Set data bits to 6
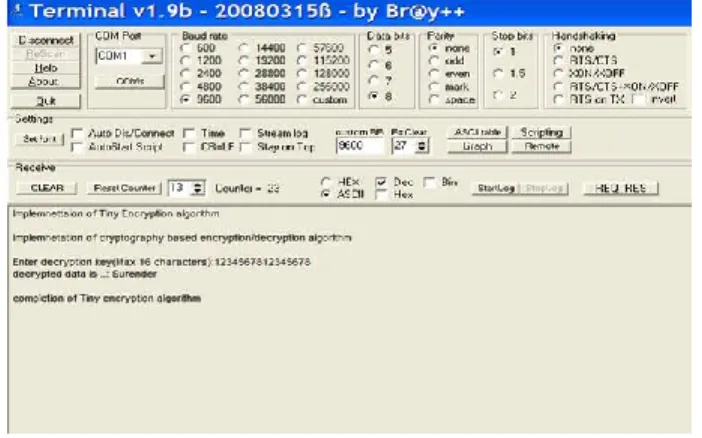 [373, 65]
